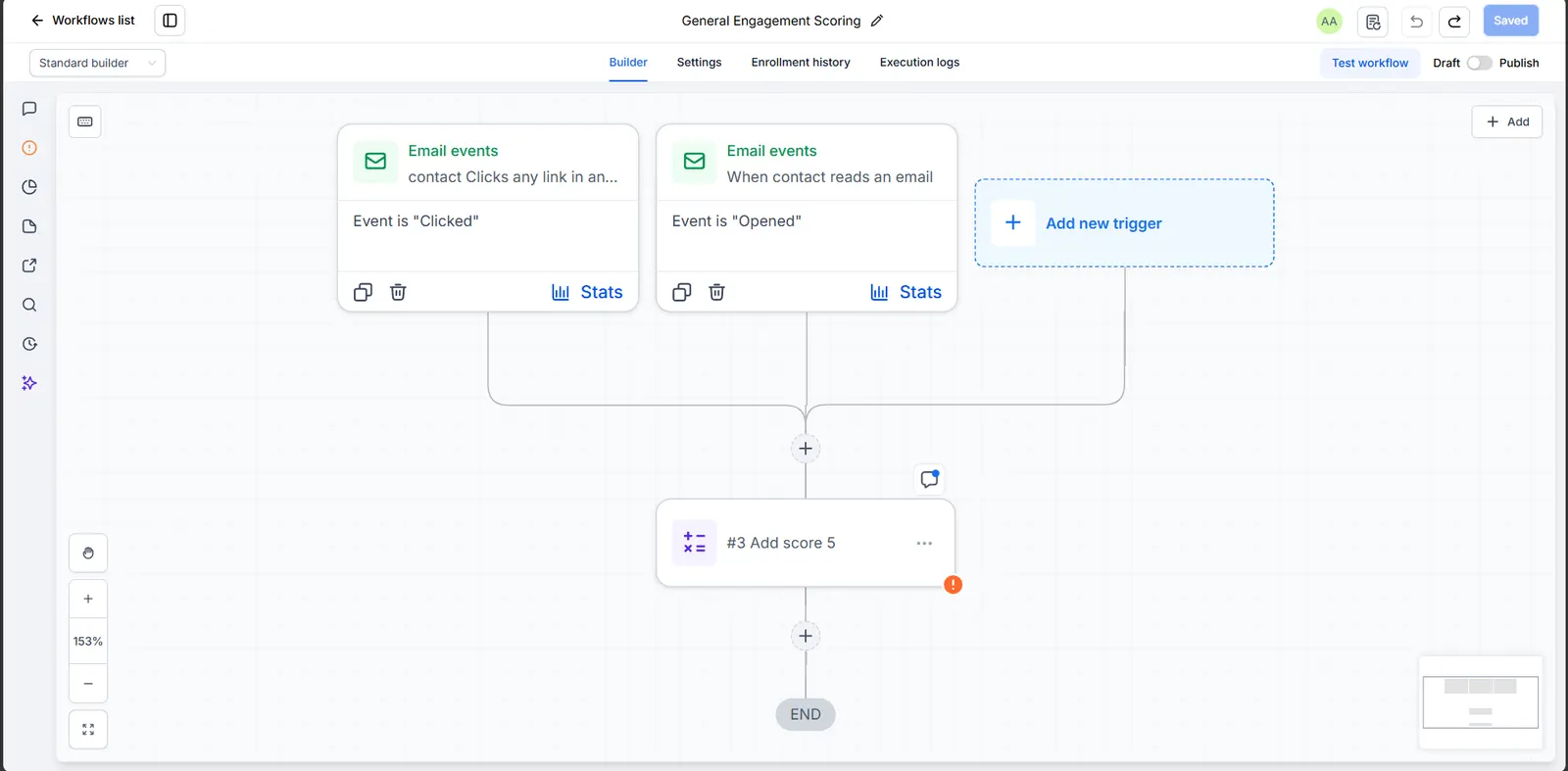Open the pie chart icon in the sidebar
Image resolution: width=1568 pixels, height=771 pixels.
(29, 187)
